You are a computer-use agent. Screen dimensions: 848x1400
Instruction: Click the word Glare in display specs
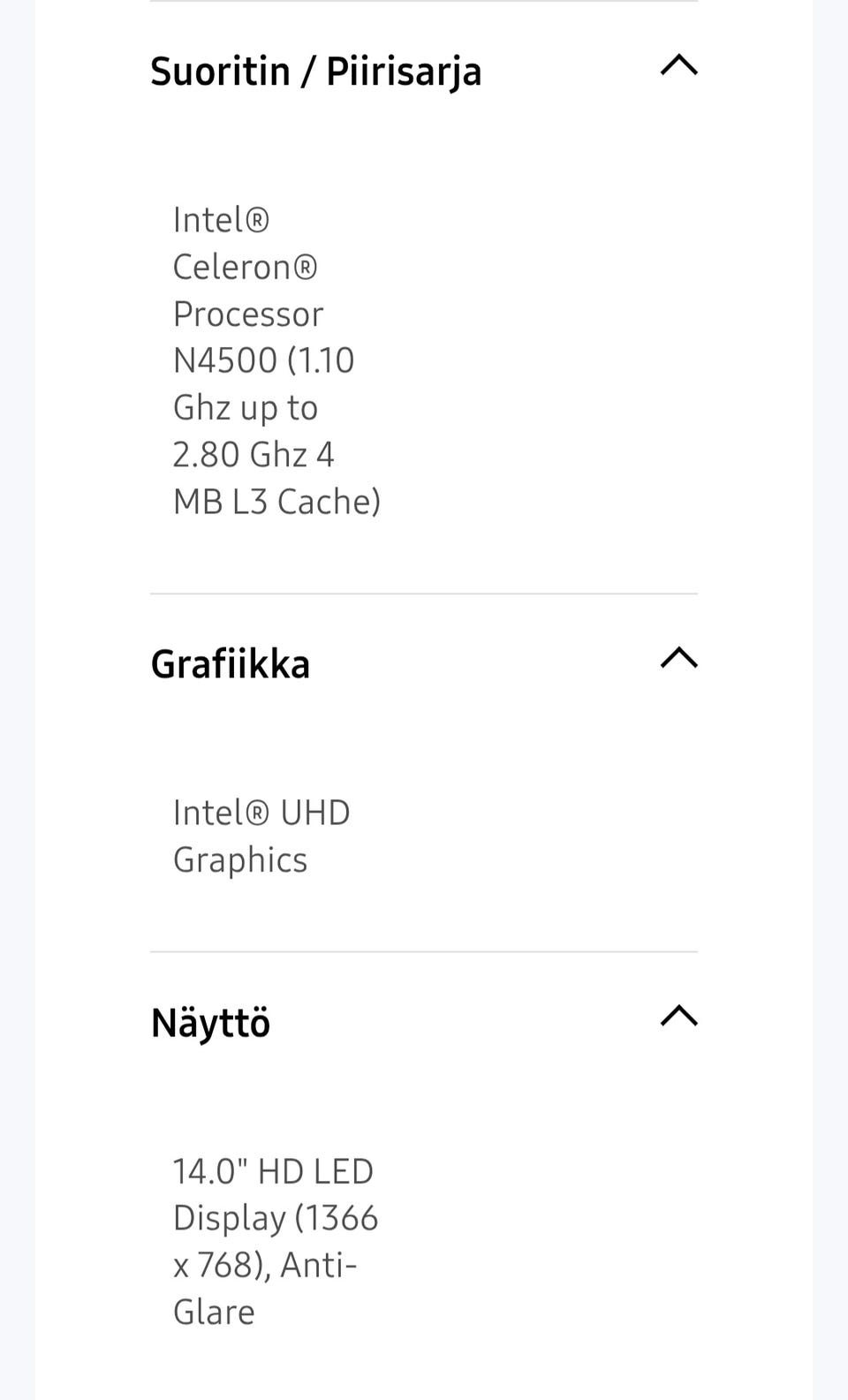(x=214, y=1312)
